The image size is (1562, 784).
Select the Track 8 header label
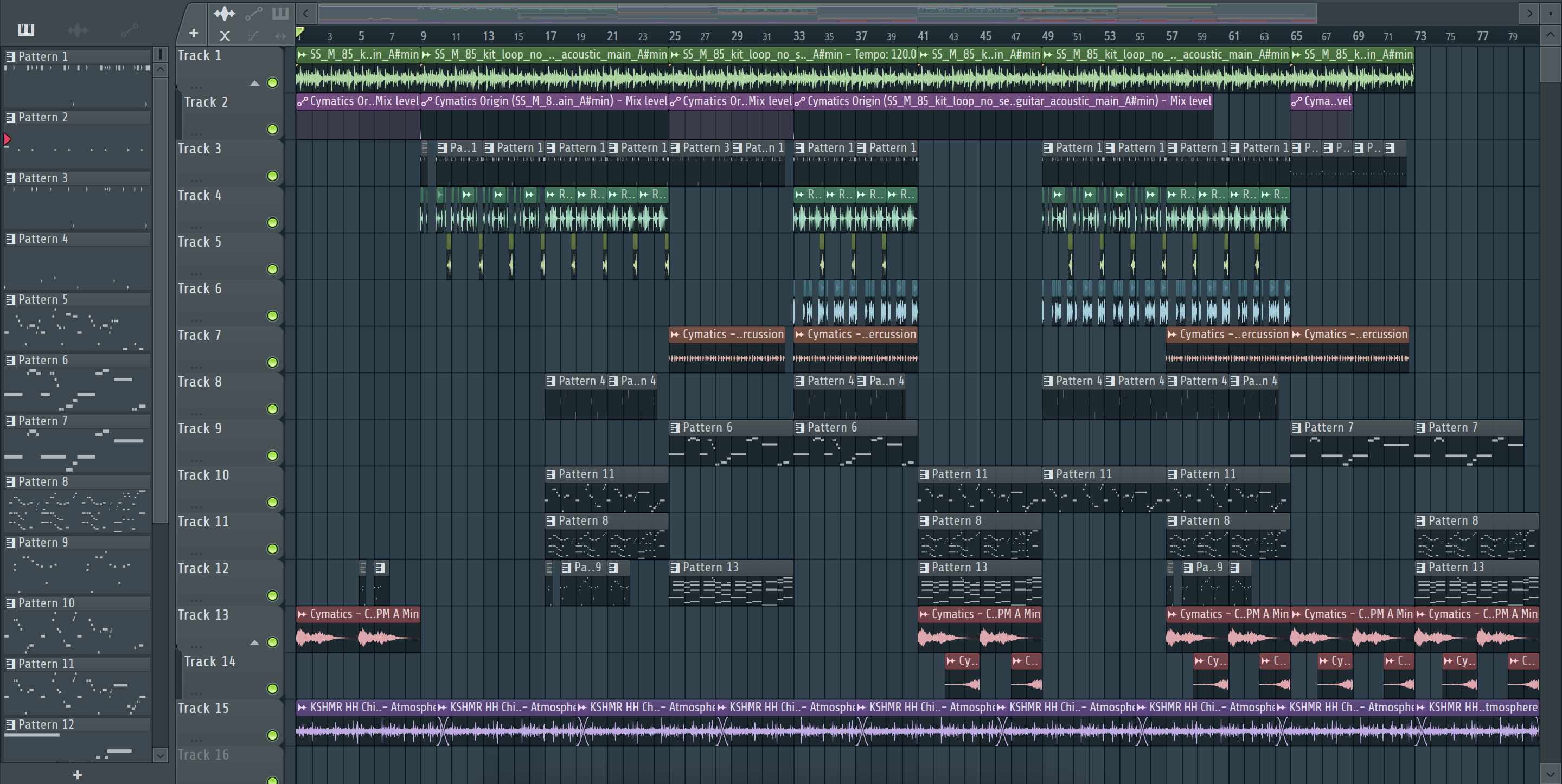pyautogui.click(x=200, y=382)
